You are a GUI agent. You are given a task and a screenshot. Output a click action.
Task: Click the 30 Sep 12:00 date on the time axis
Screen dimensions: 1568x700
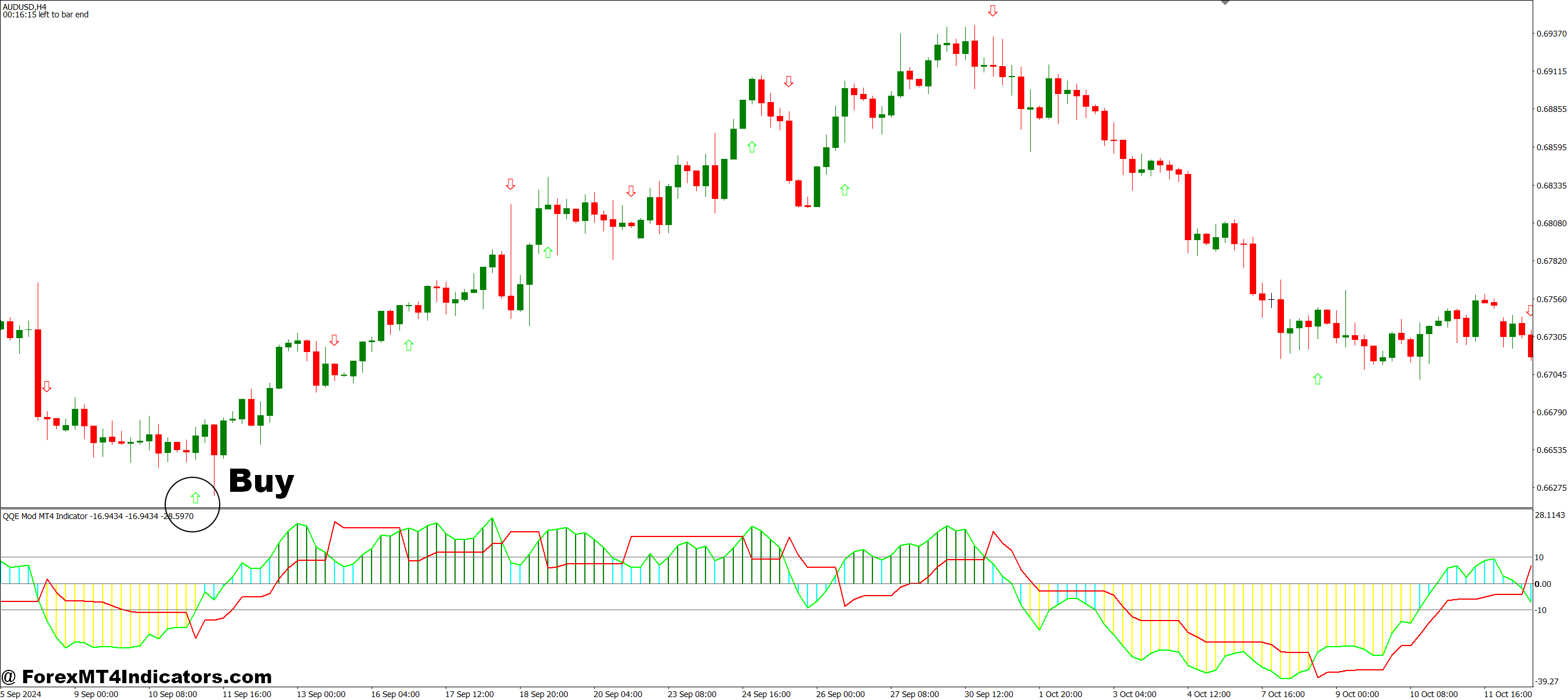point(989,694)
